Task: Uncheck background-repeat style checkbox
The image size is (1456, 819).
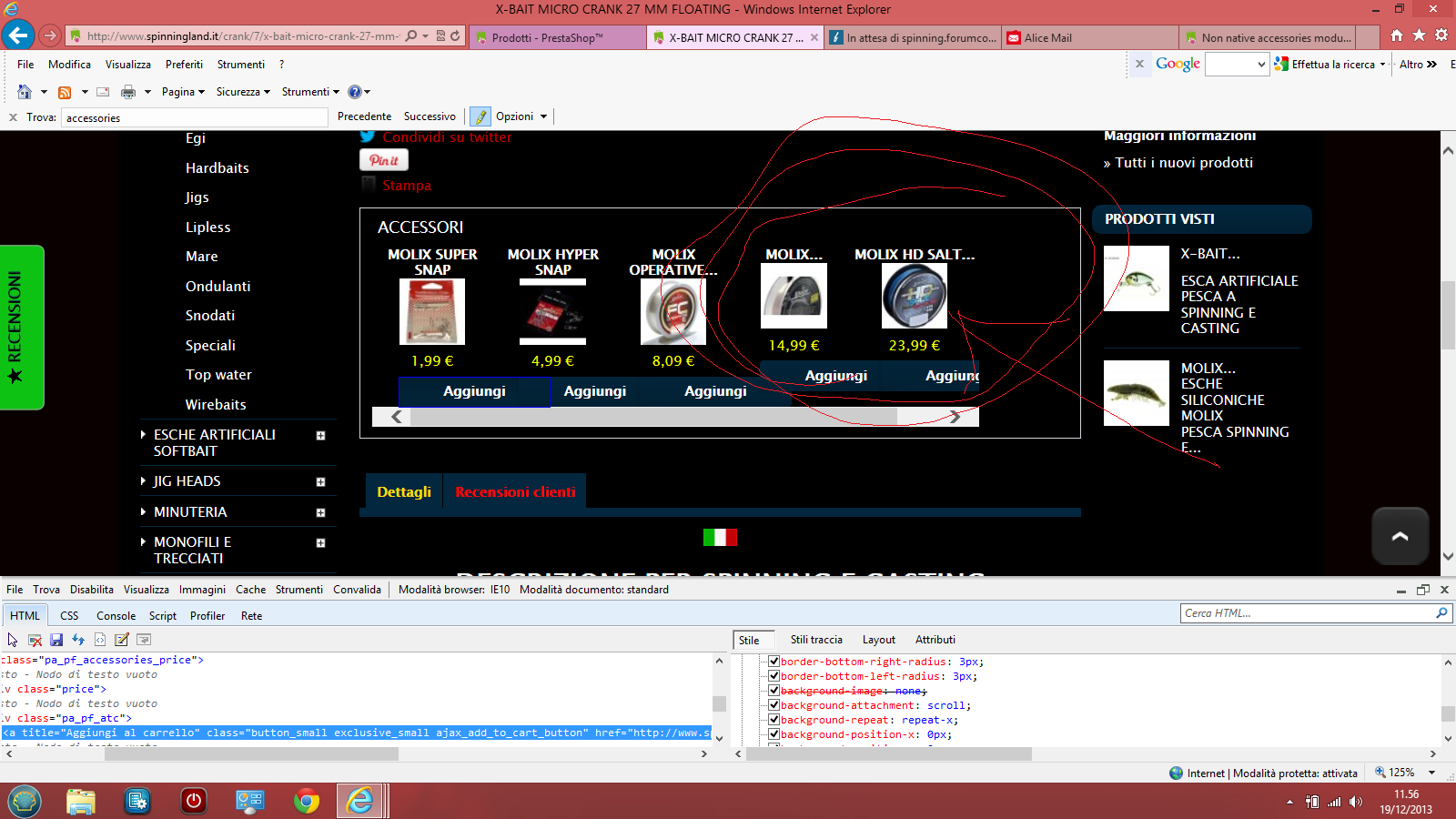Action: click(x=773, y=720)
